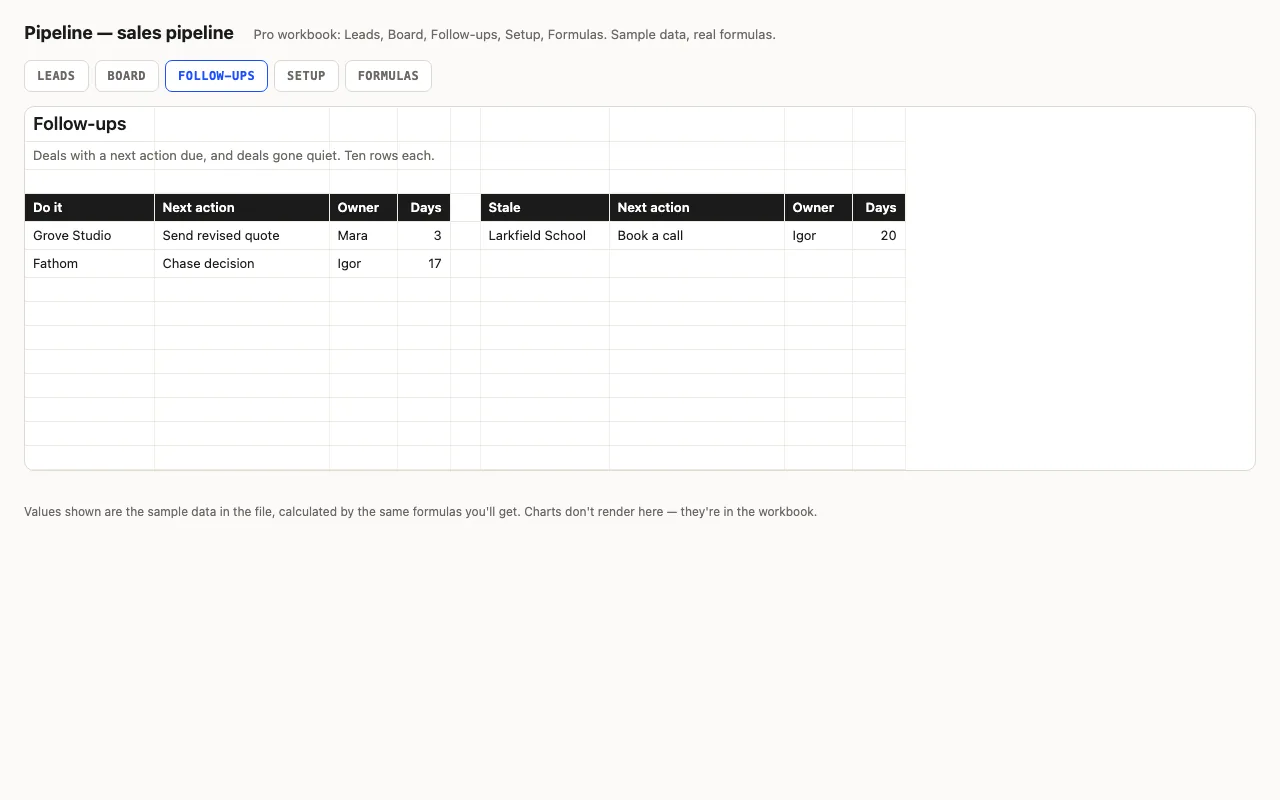Click the Fathom cell
The height and width of the screenshot is (800, 1280).
click(90, 264)
